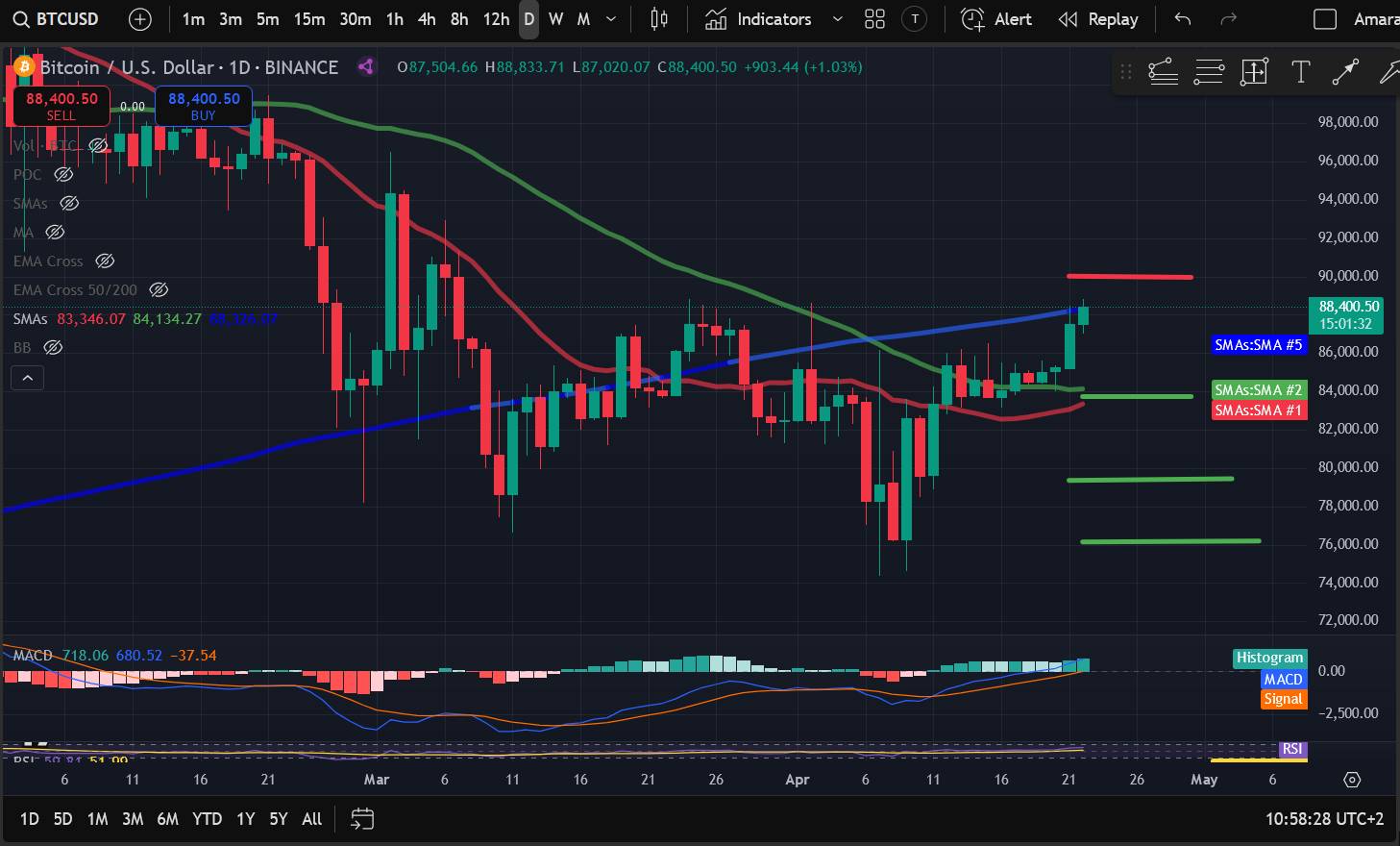Select the arrow line drawing tool
1400x846 pixels.
point(1346,72)
